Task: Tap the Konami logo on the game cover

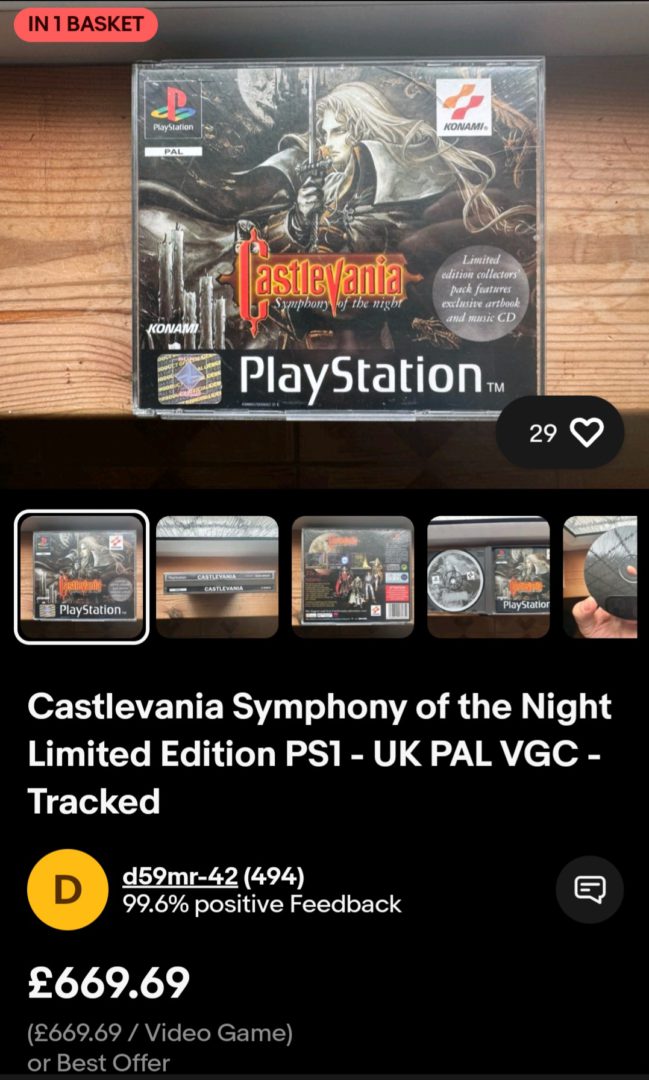Action: click(x=466, y=107)
